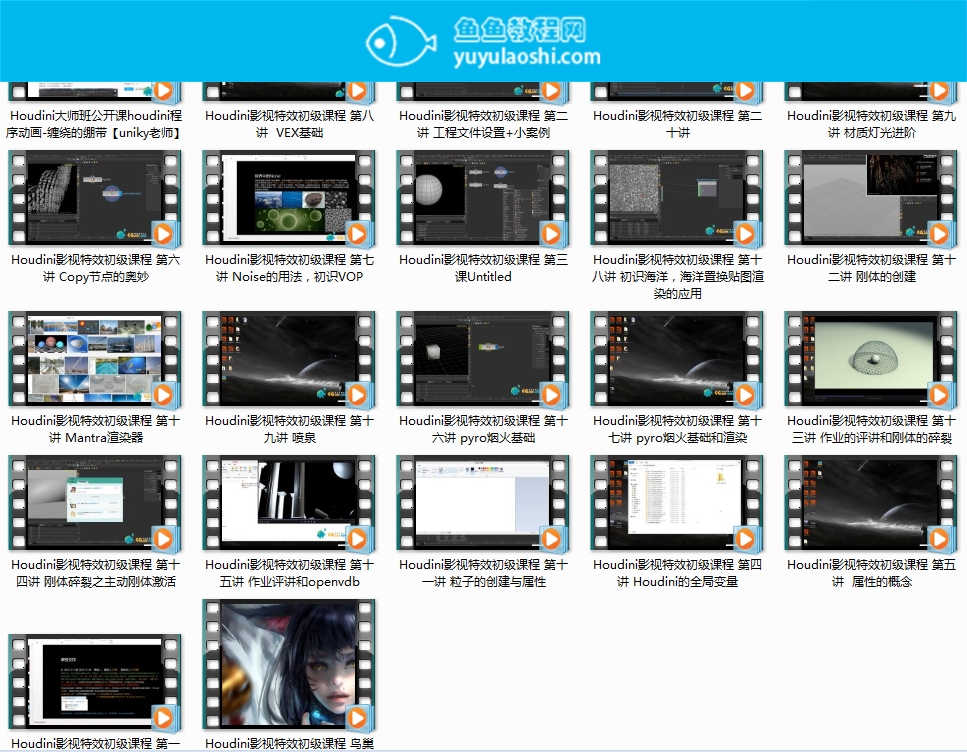Screen dimensions: 967x752
Task: Click the file name '第十九讲 喷泉'
Action: coord(289,429)
